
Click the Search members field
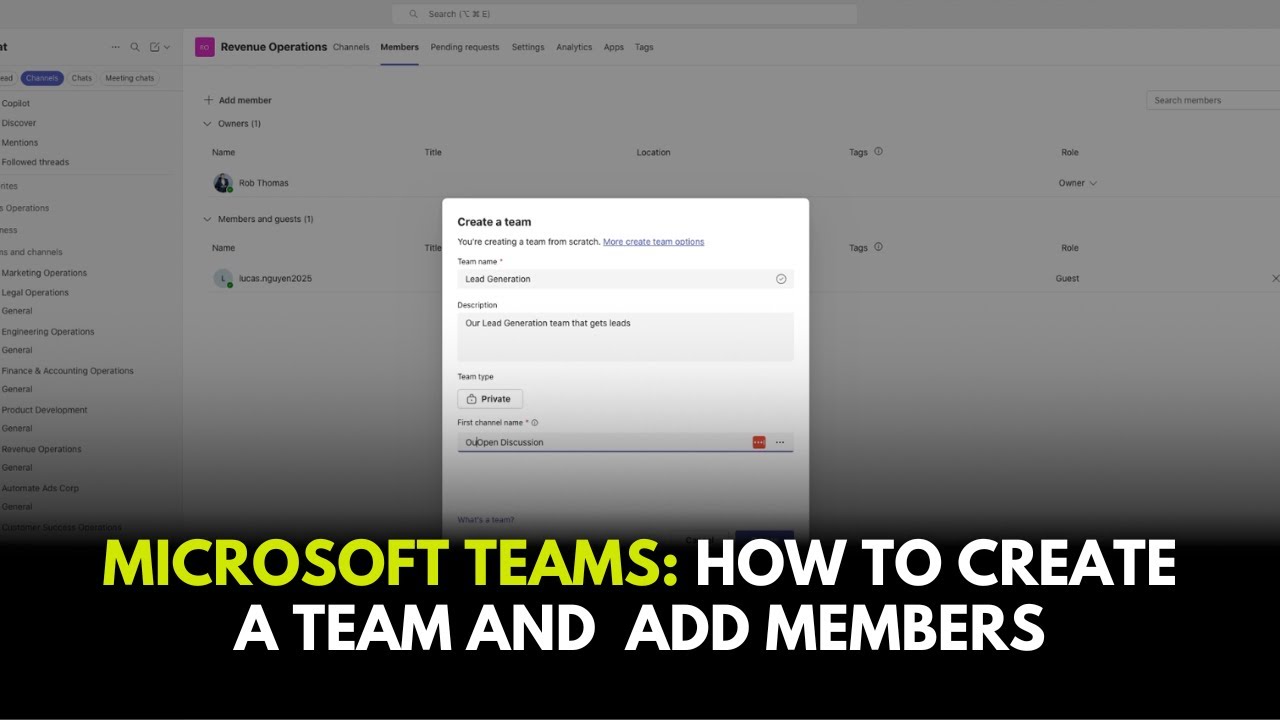1213,100
